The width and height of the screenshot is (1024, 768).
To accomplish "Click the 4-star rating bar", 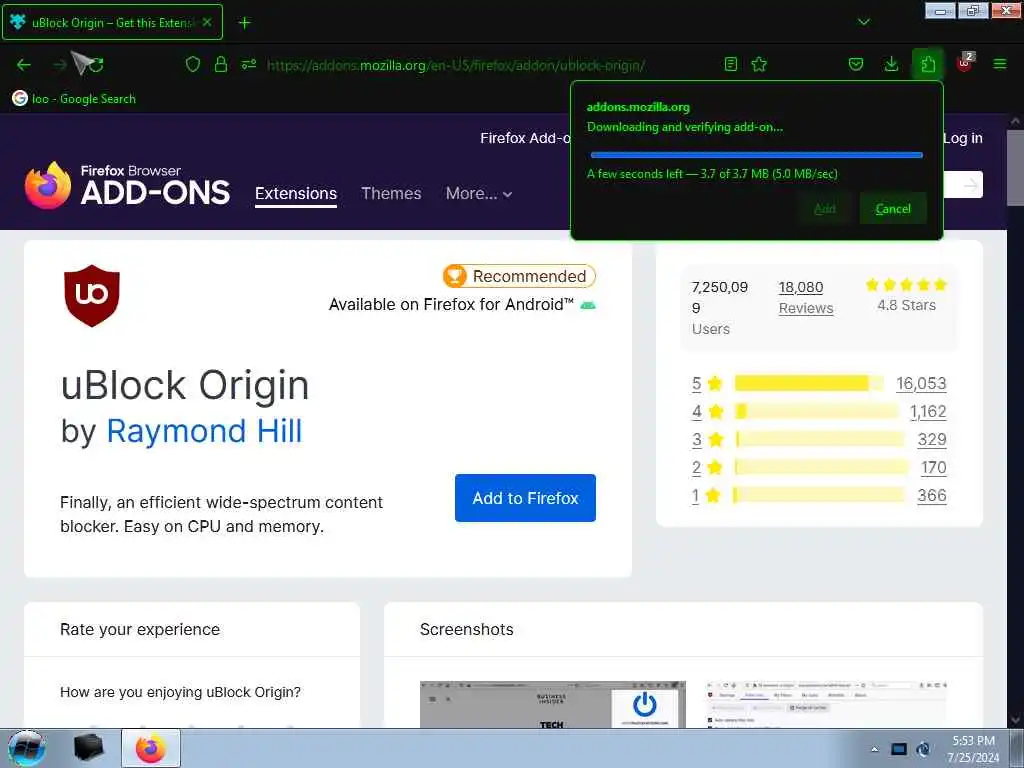I will [816, 411].
